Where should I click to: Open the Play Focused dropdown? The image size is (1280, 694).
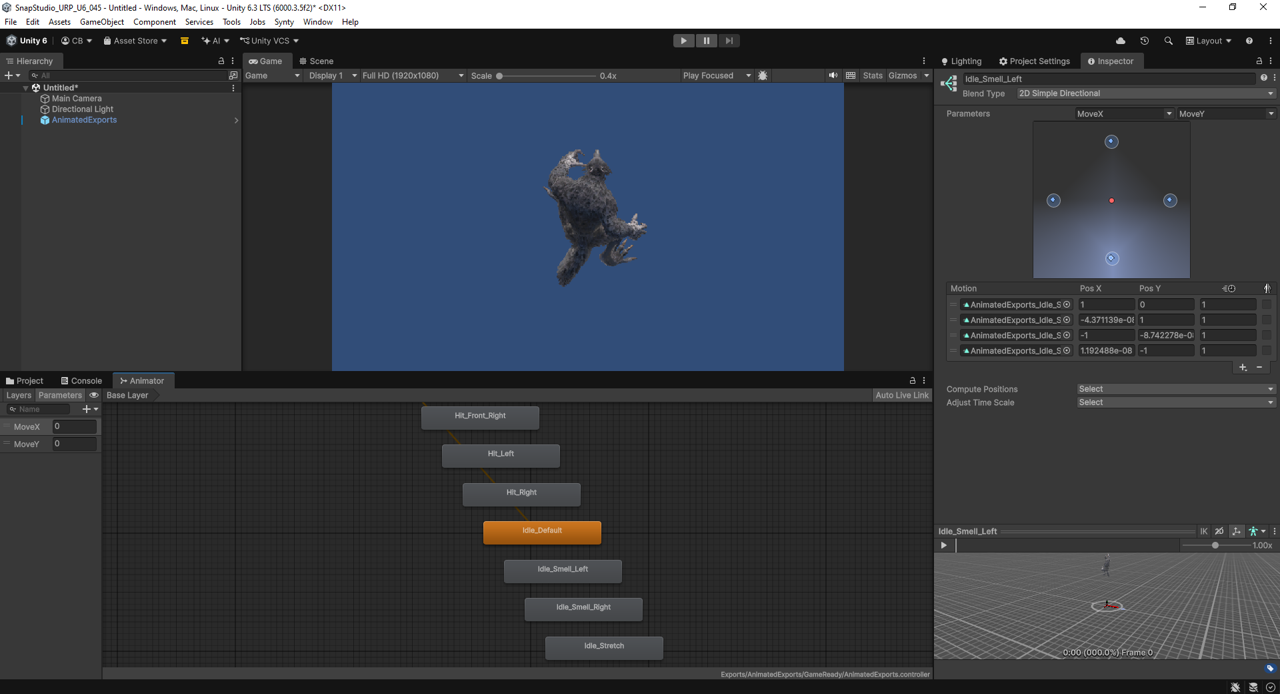coord(716,75)
